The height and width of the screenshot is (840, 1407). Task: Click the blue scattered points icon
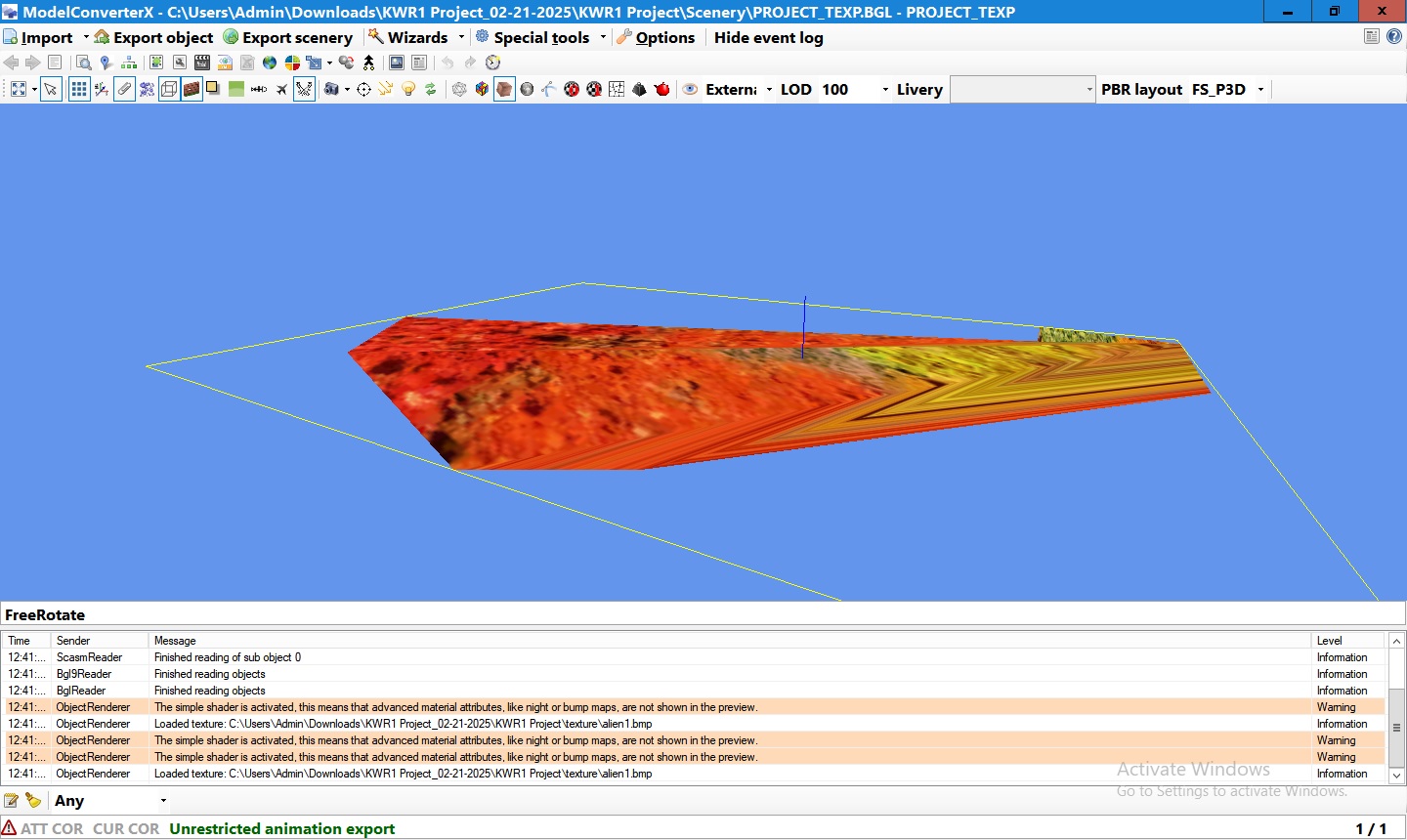[x=147, y=89]
